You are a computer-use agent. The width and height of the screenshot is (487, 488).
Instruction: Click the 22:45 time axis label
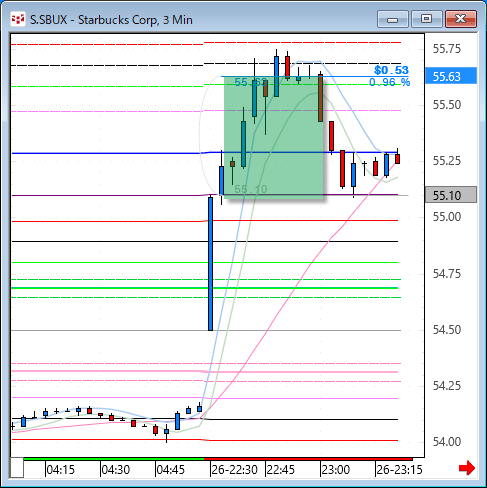(281, 470)
